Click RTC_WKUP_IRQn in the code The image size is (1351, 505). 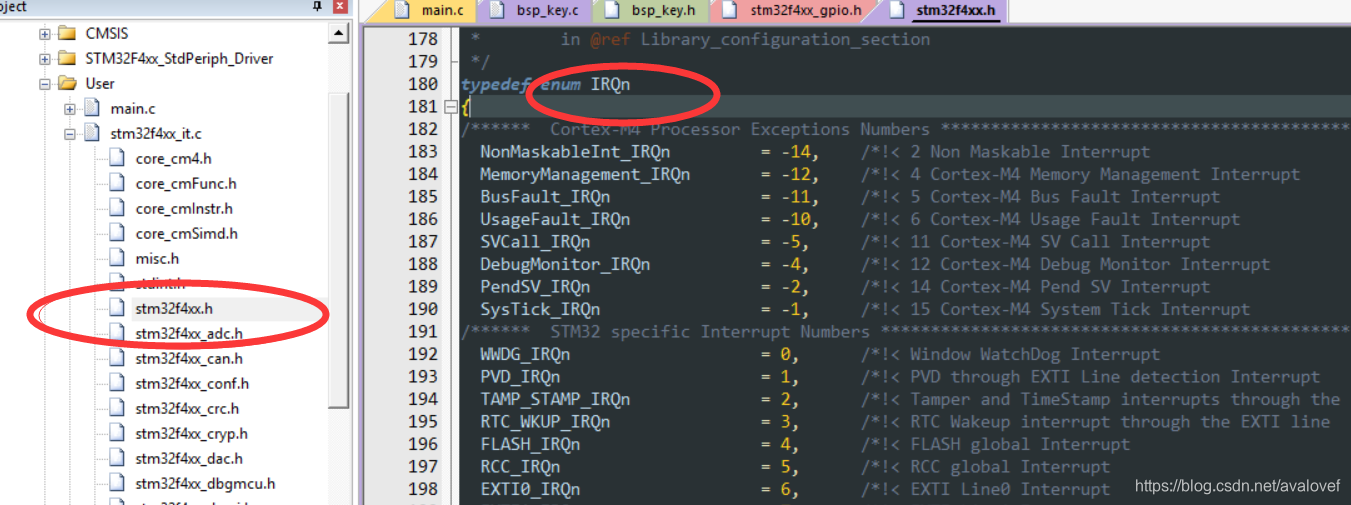pos(545,422)
